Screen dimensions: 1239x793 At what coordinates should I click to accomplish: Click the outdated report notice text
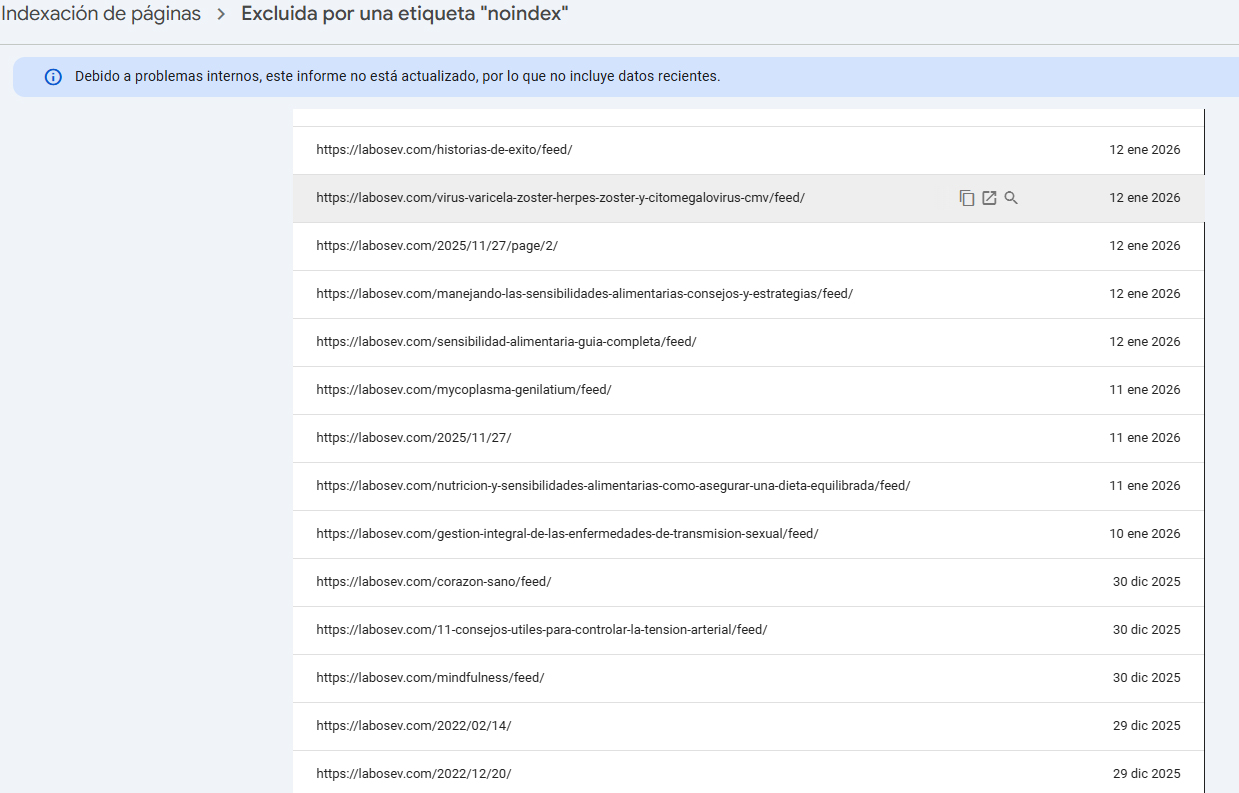397,77
